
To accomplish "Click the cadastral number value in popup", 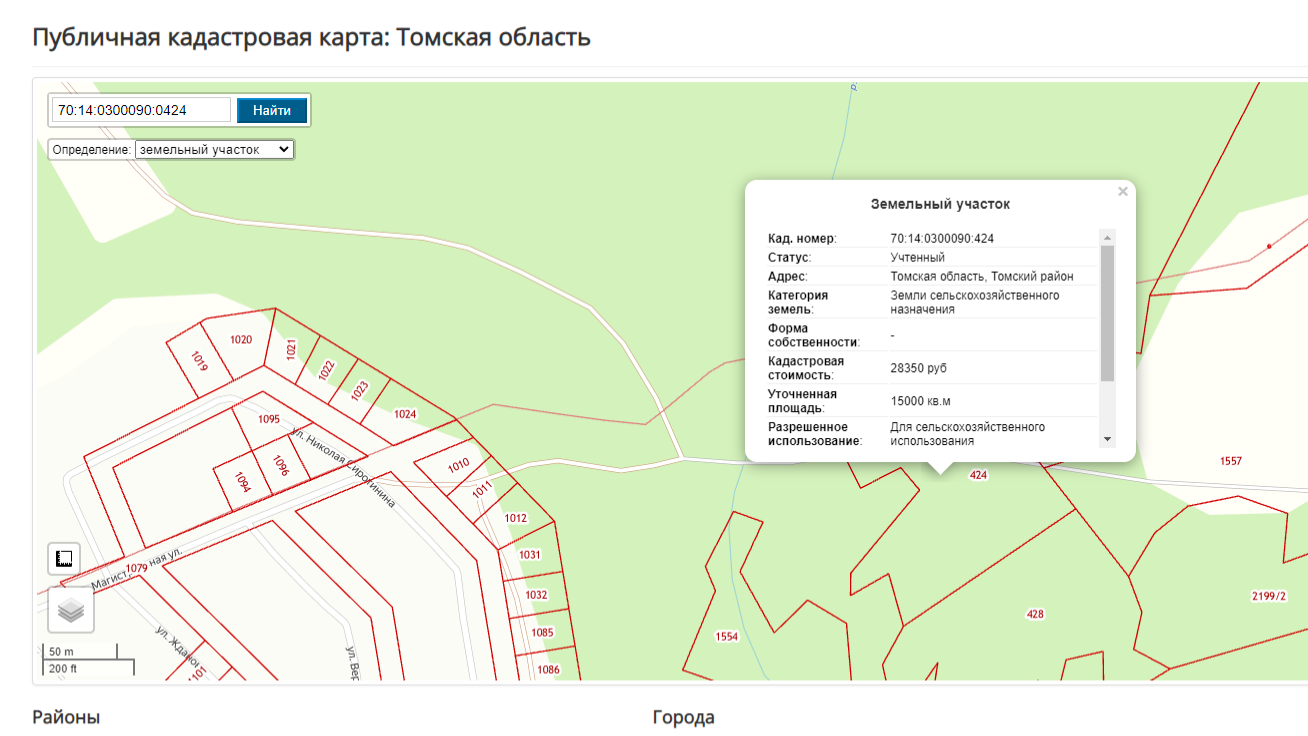I will pos(942,239).
